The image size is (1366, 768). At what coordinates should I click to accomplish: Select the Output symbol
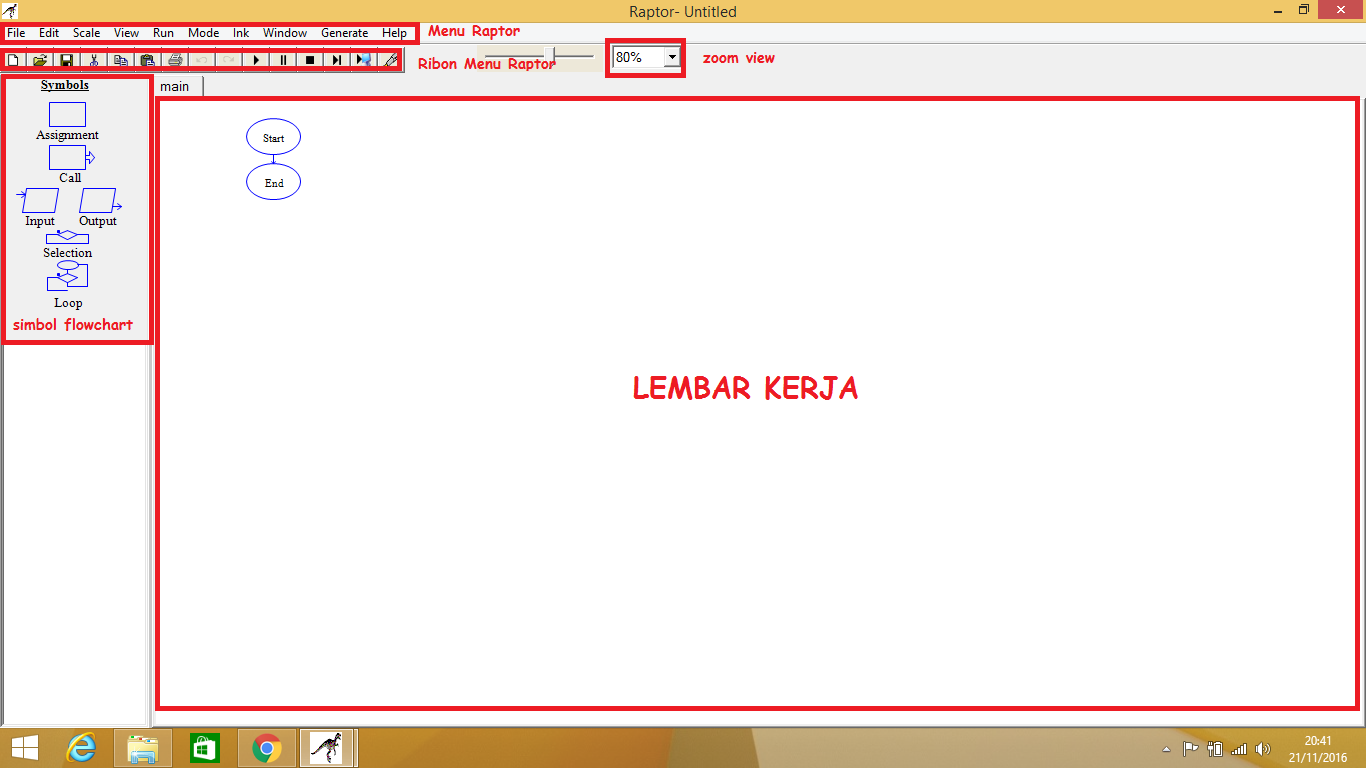click(98, 200)
